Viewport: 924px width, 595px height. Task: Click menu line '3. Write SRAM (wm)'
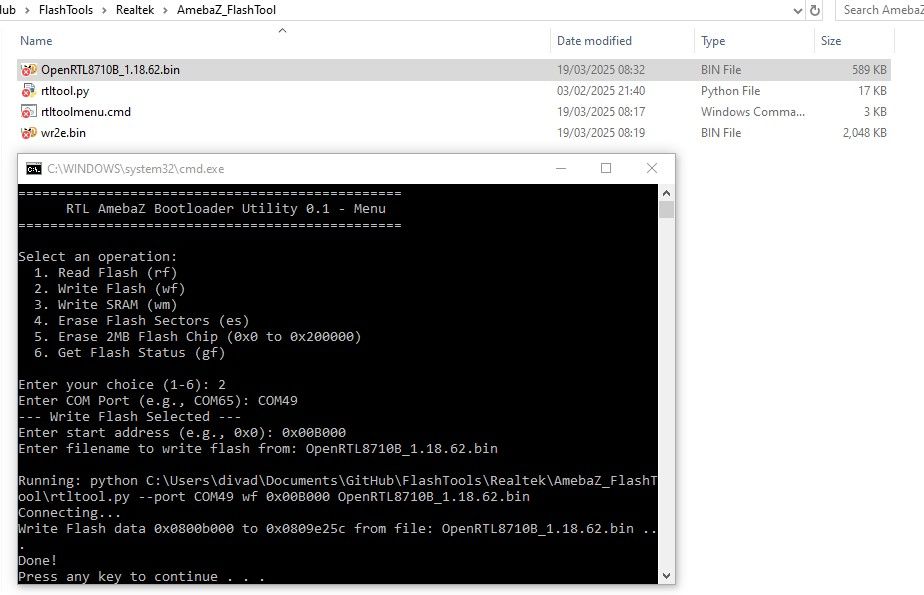tap(105, 304)
